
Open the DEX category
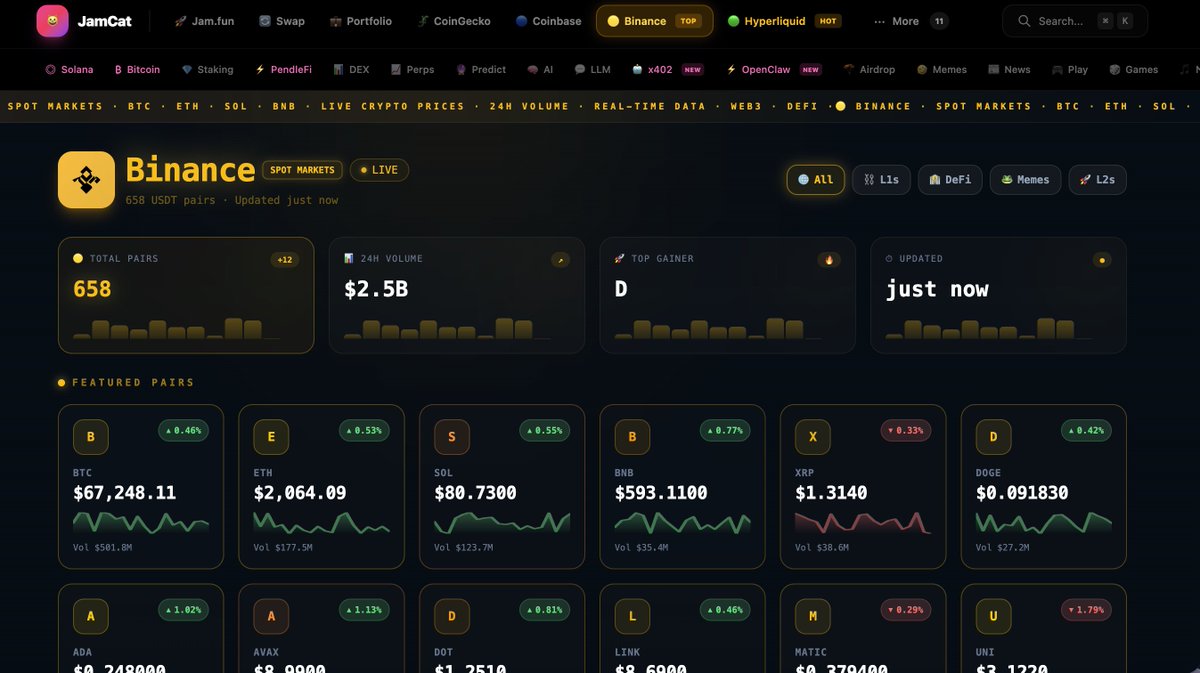pyautogui.click(x=351, y=70)
